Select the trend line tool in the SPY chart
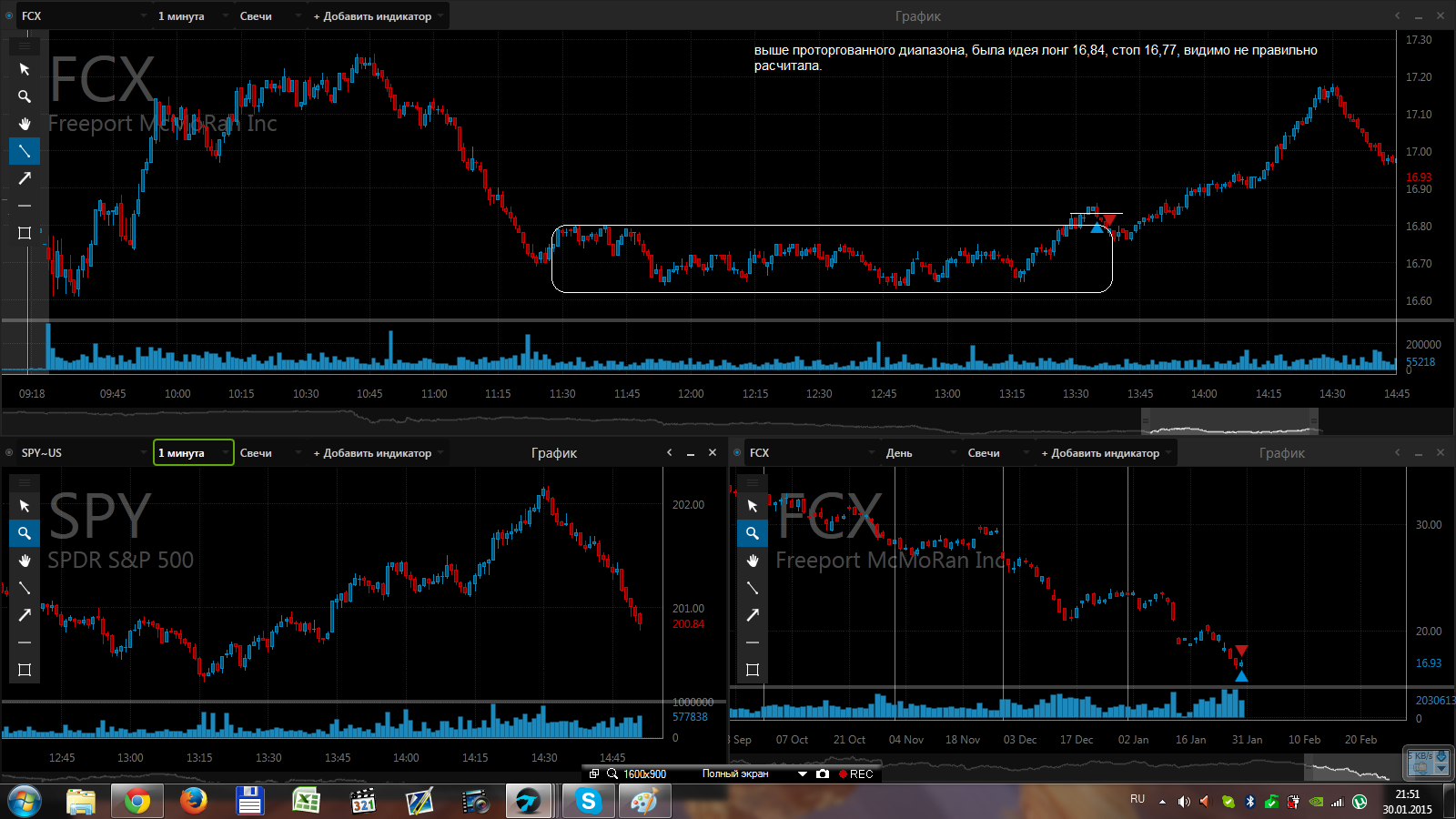 click(x=25, y=588)
